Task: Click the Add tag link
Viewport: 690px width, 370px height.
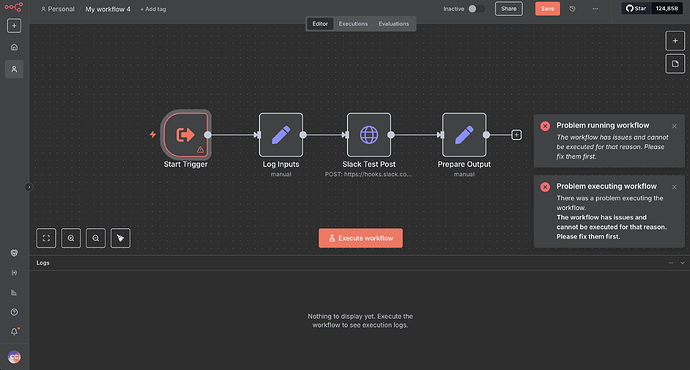Action: tap(153, 9)
